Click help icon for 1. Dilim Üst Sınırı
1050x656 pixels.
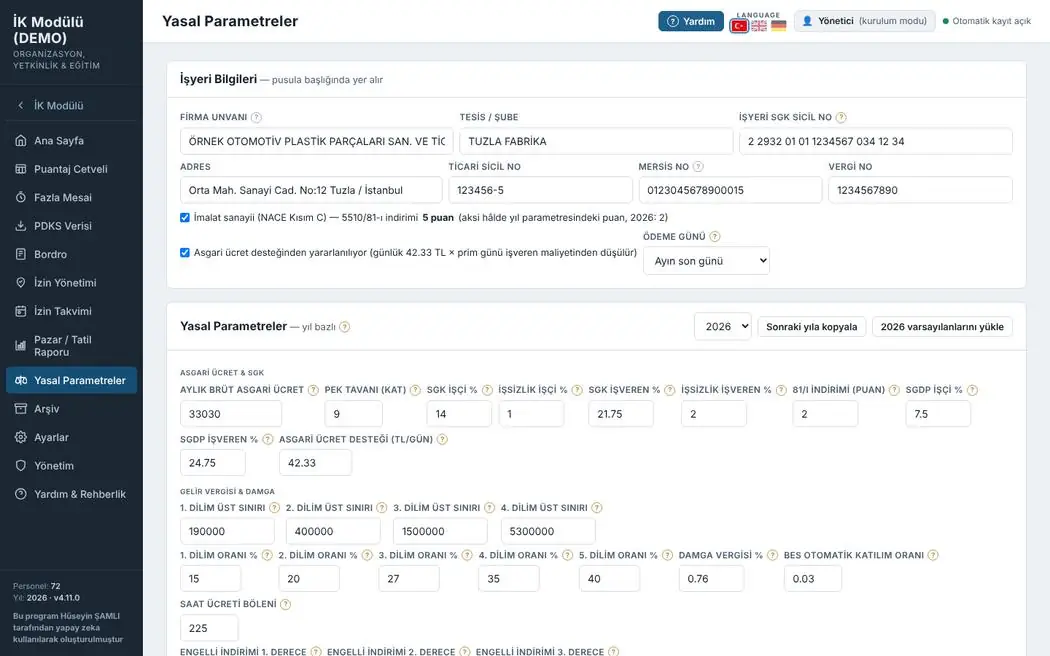(275, 507)
